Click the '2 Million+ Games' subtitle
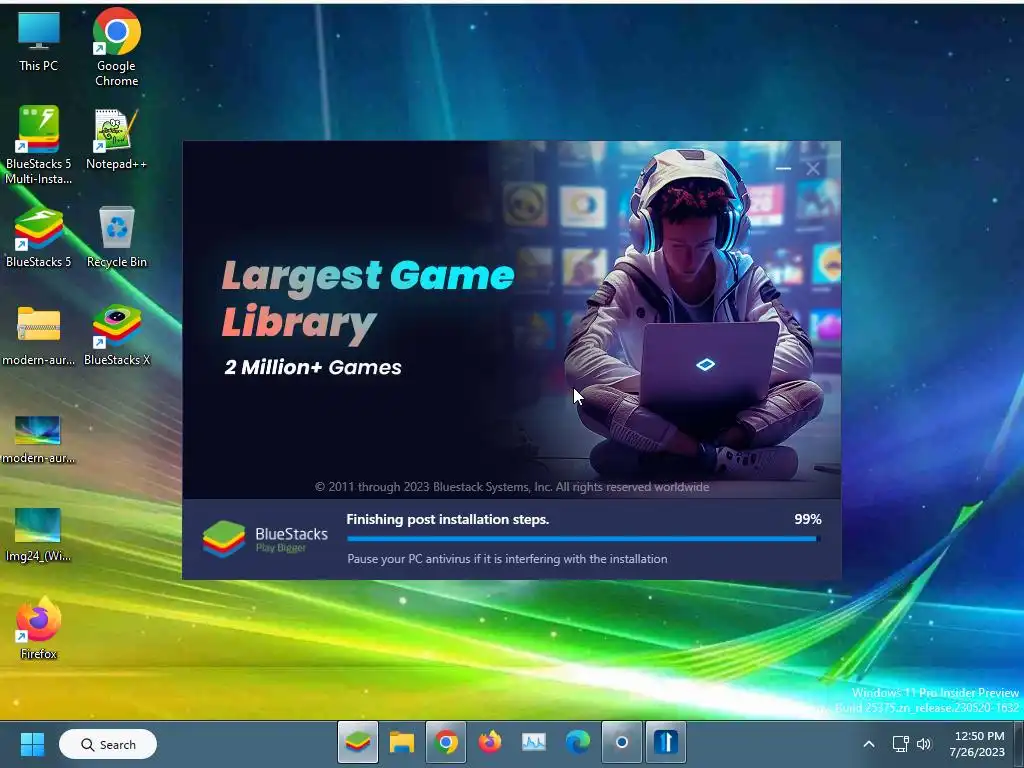1024x768 pixels. click(x=313, y=367)
